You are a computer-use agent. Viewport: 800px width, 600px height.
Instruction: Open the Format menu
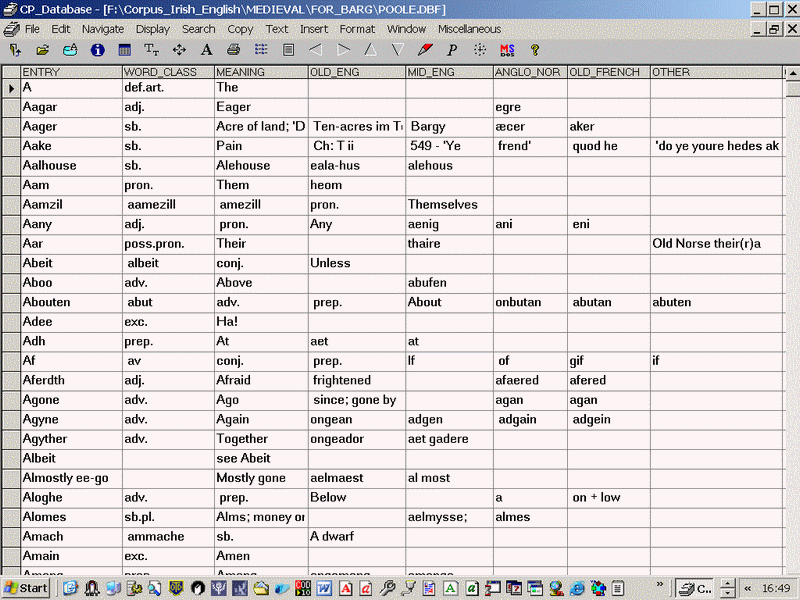click(357, 29)
